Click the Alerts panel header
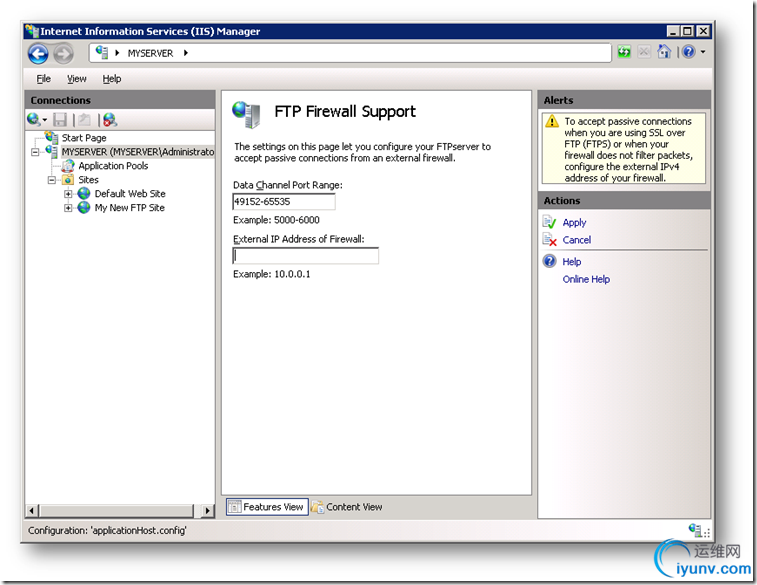757x585 pixels. click(x=624, y=100)
